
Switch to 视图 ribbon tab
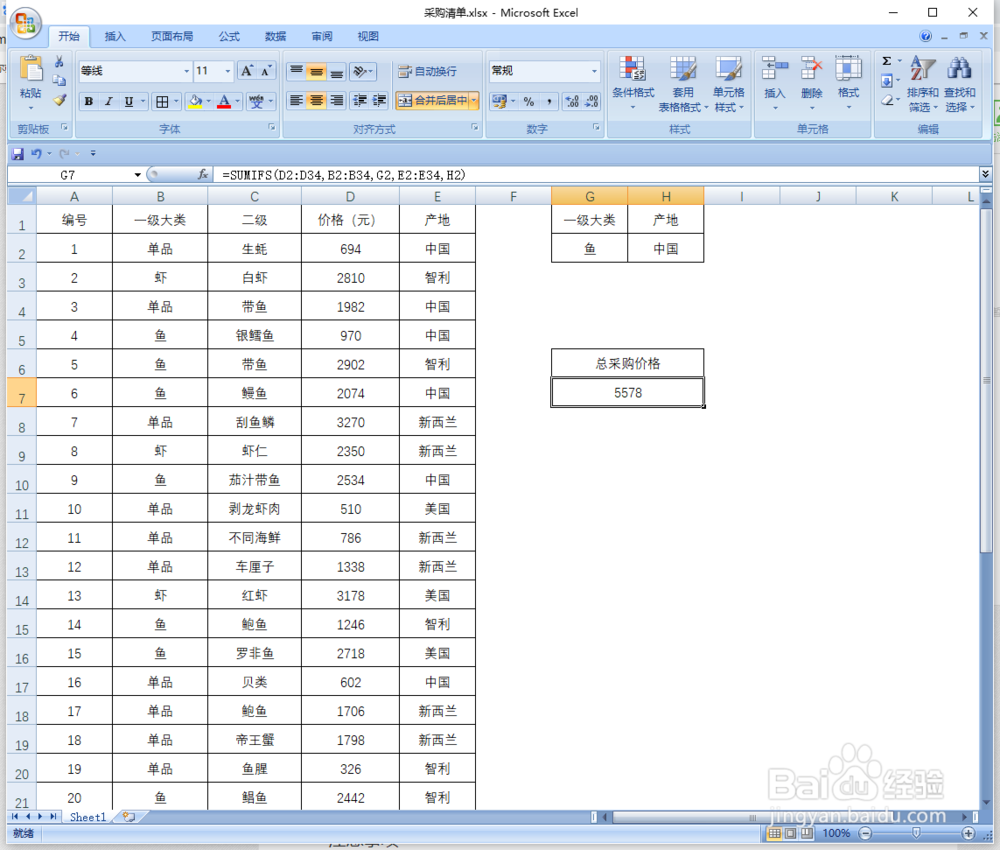[x=368, y=36]
